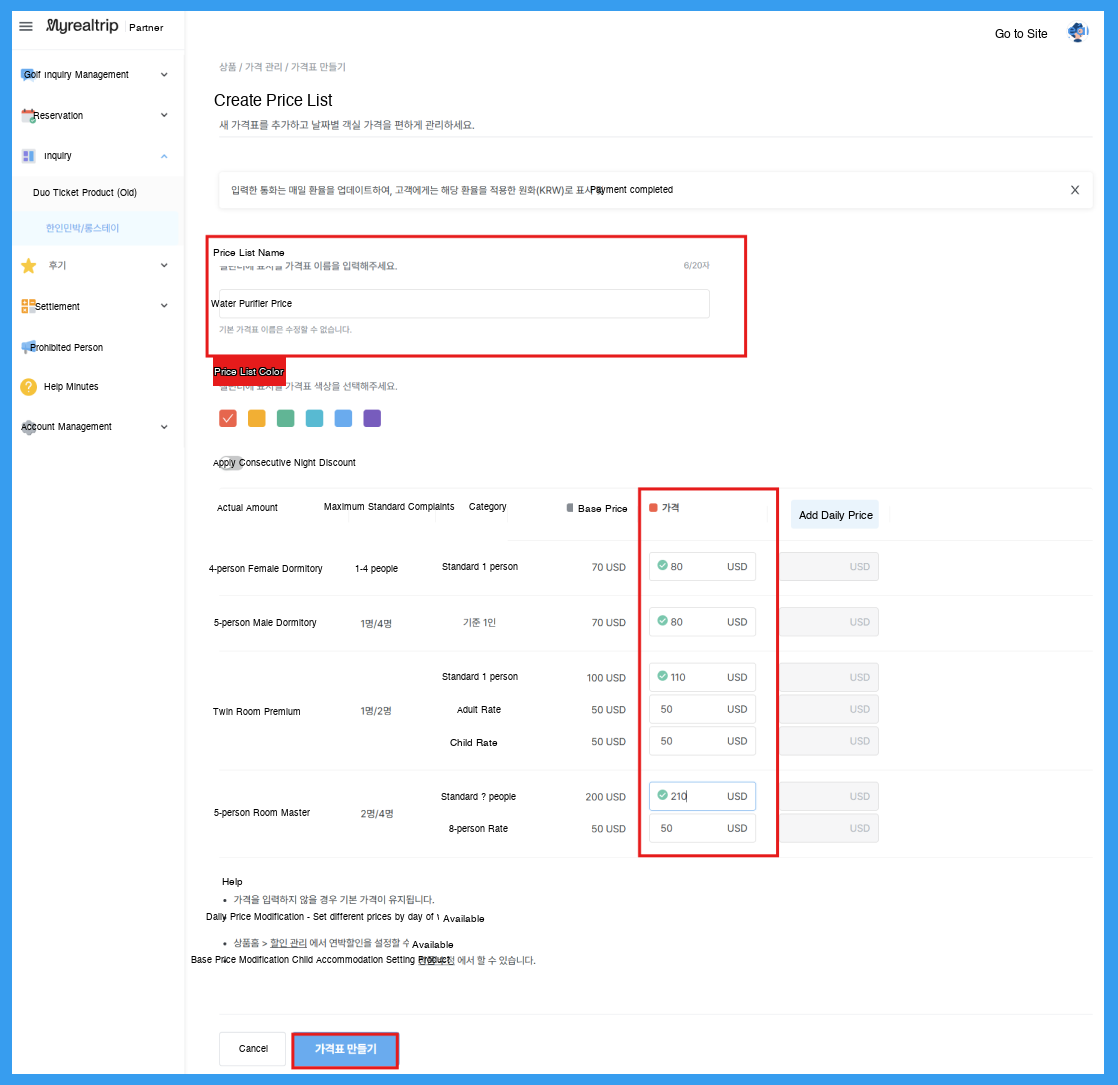The image size is (1118, 1085).
Task: Click the Account Management gear icon
Action: 28,427
